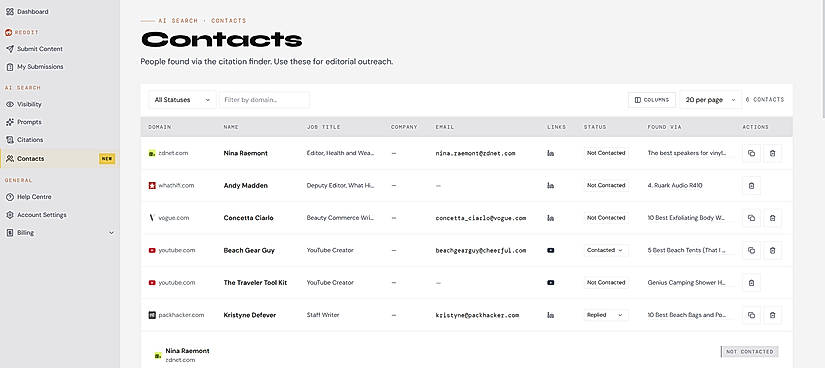Copy Concetta Ciarlo's email
Viewport: 825px width, 368px height.
(751, 218)
